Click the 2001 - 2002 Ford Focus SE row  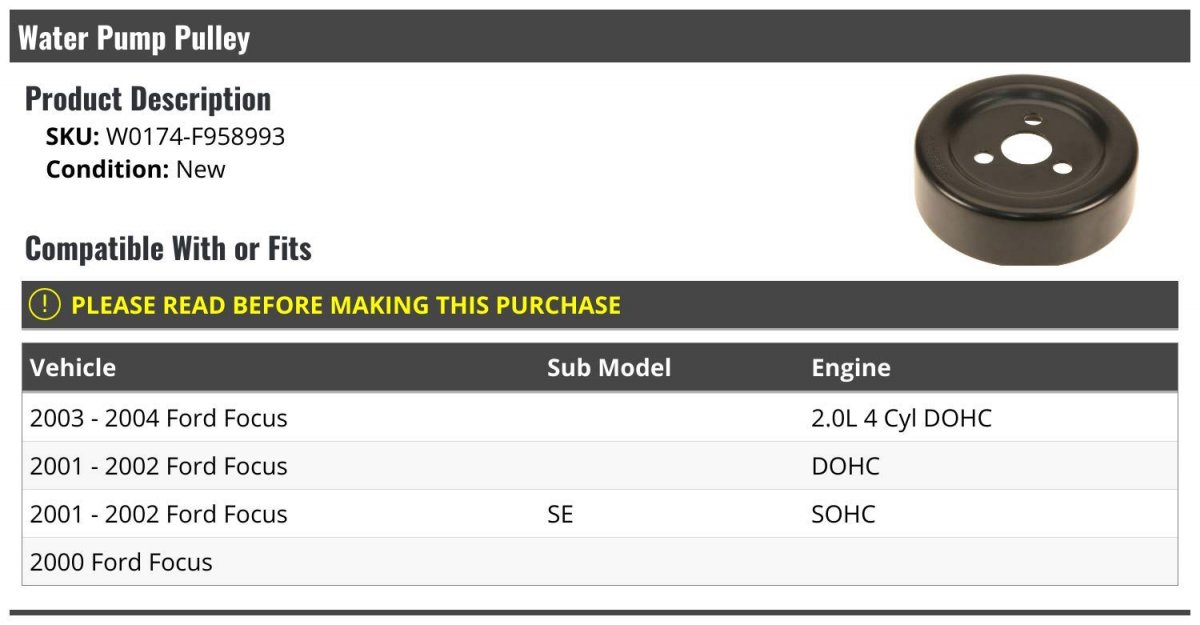(600, 514)
